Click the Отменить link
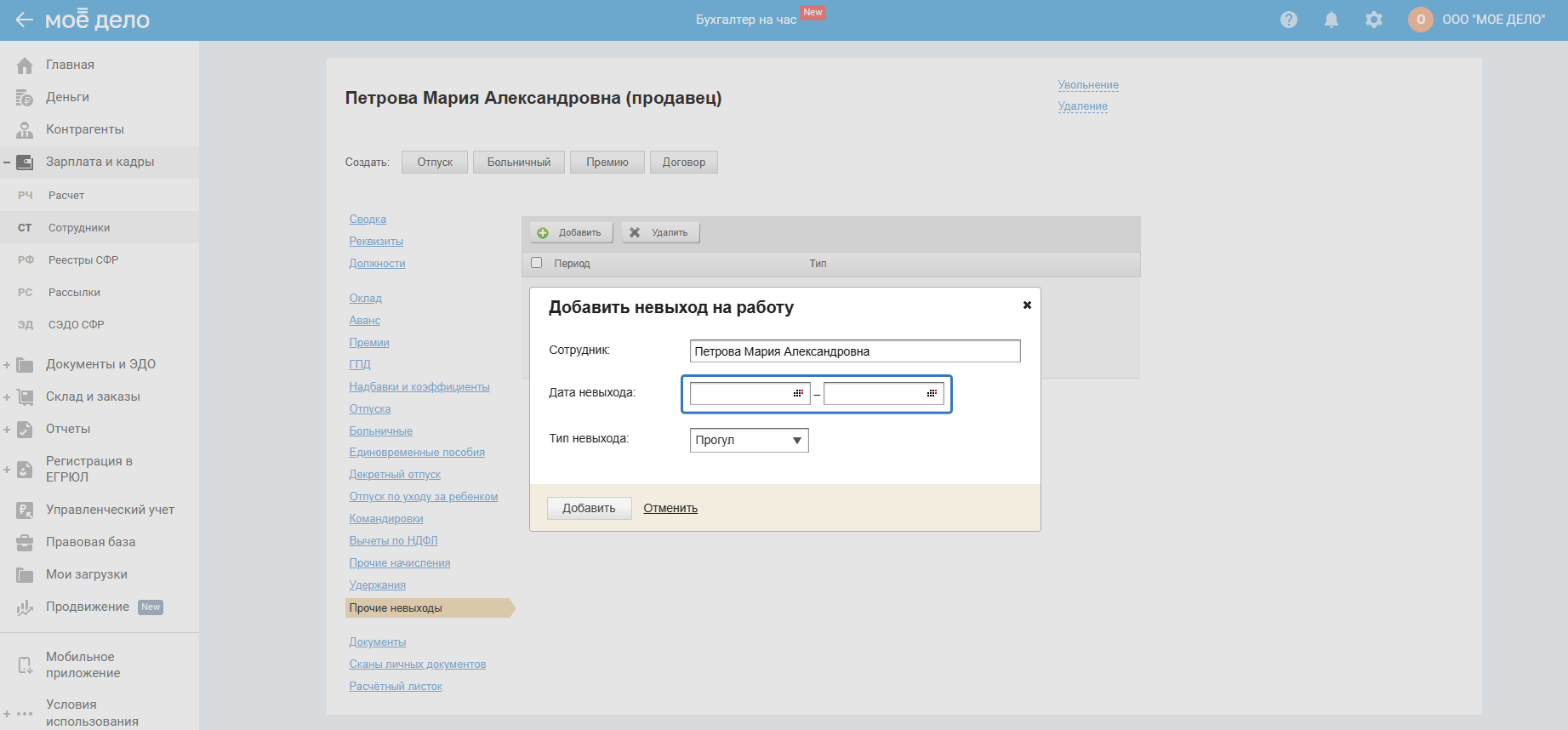The image size is (1568, 730). point(670,508)
